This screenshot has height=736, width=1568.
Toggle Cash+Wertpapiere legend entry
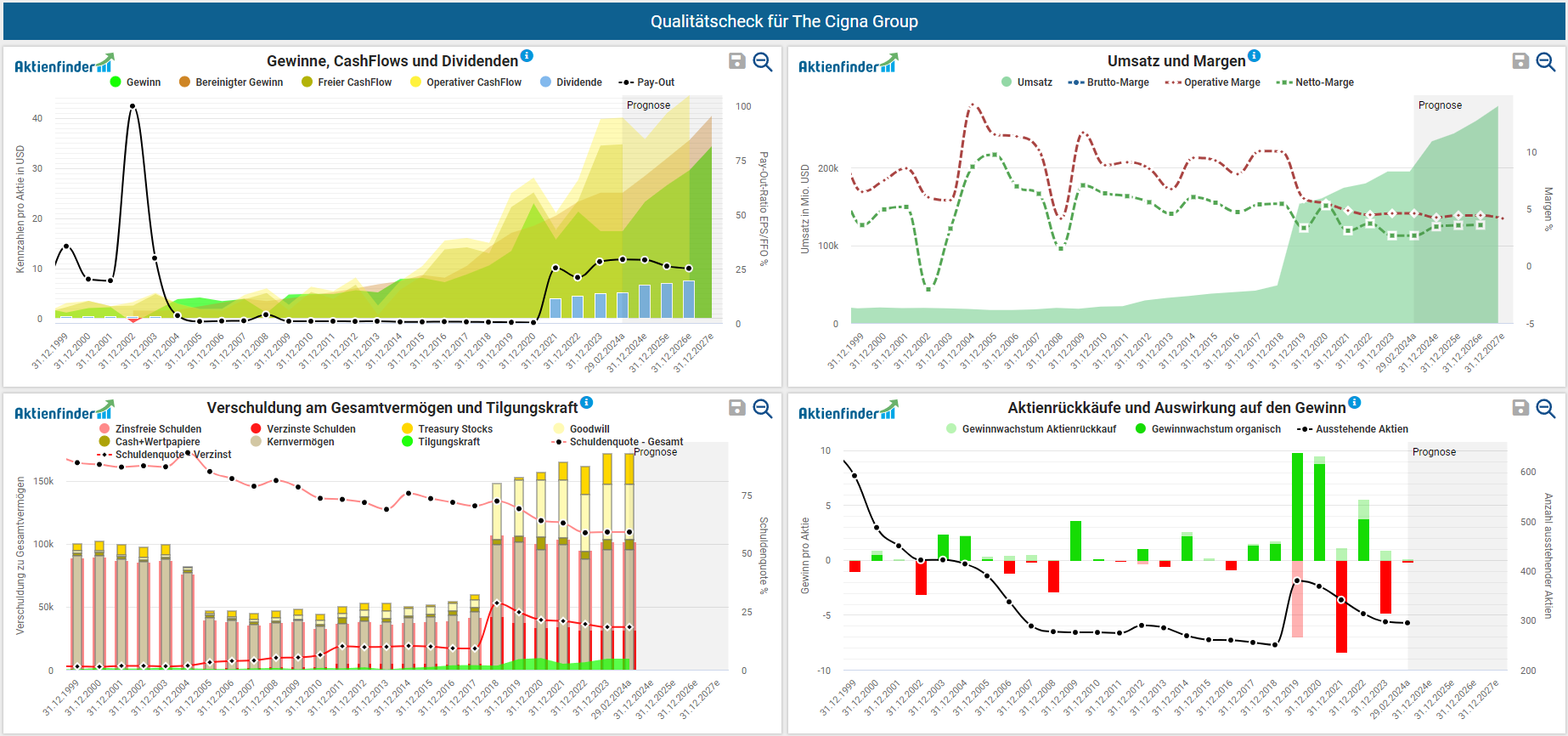tap(149, 442)
